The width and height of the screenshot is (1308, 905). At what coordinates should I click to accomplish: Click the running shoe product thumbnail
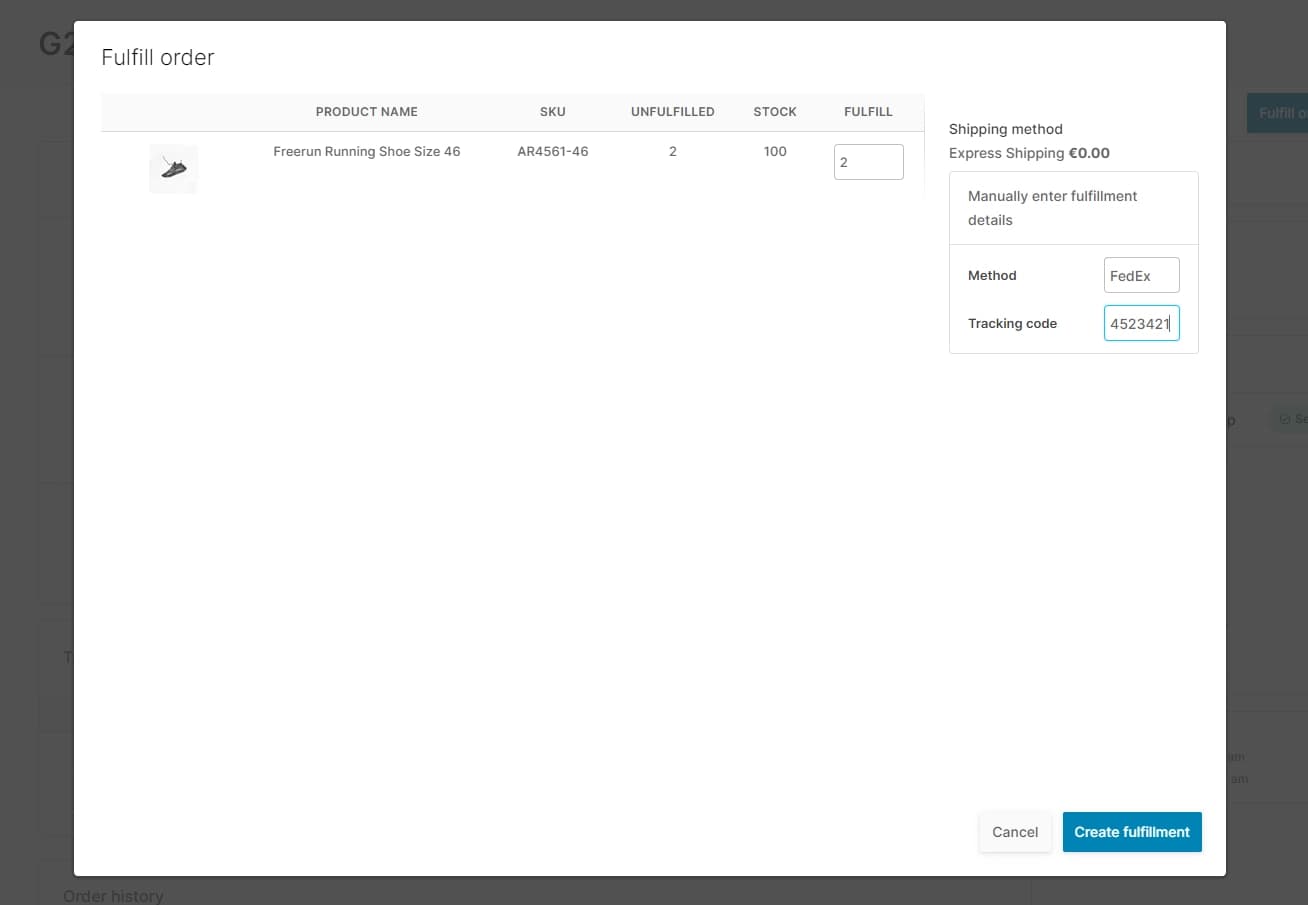click(x=173, y=168)
